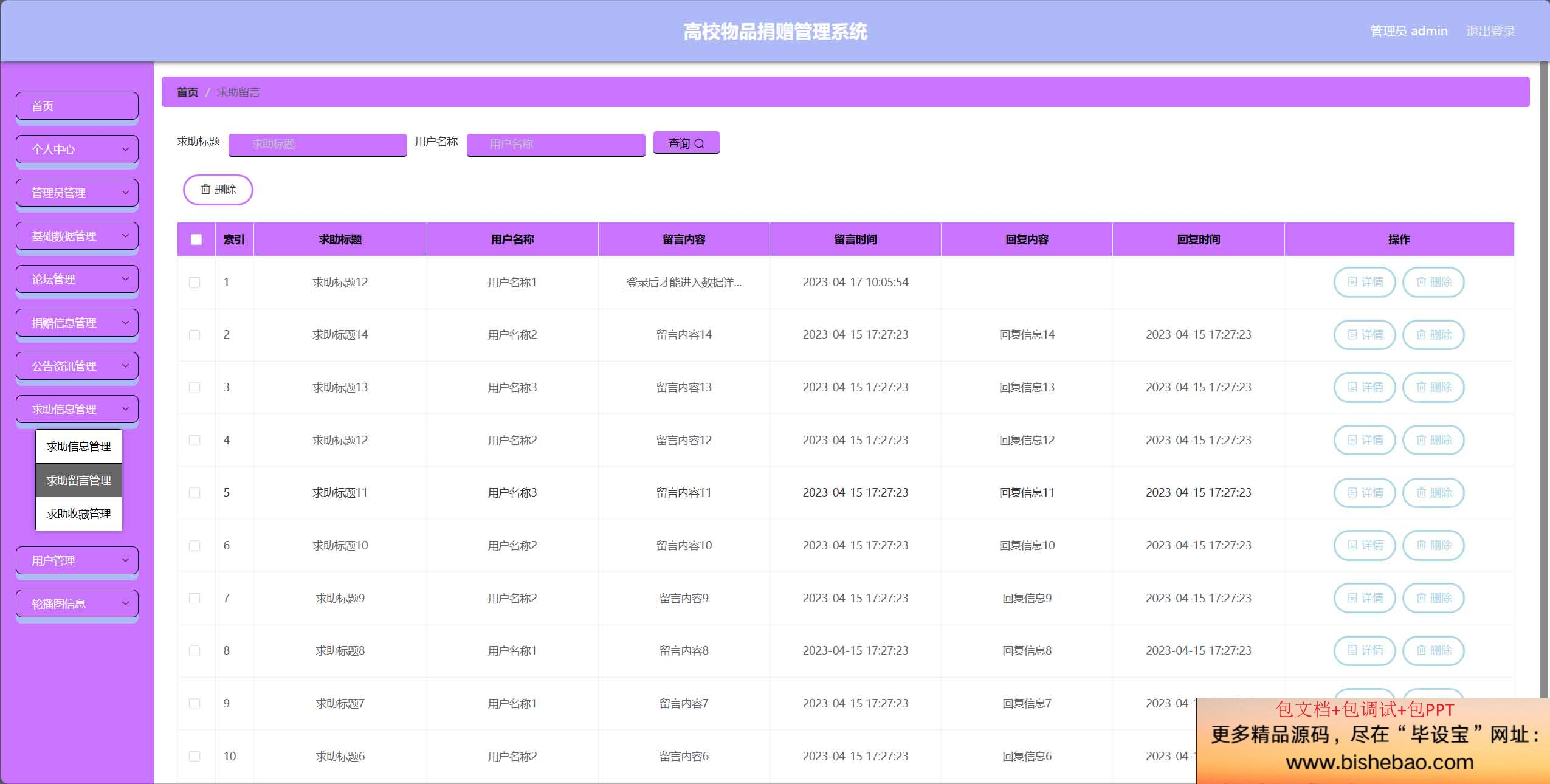The height and width of the screenshot is (784, 1550).
Task: Click the batch 删除 button above table
Action: tap(218, 190)
